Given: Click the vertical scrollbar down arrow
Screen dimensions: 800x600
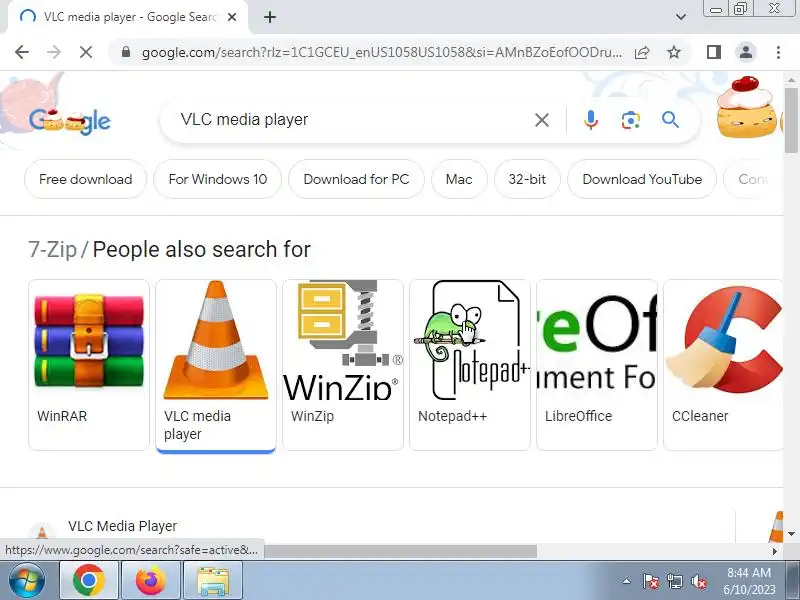Looking at the screenshot, I should tap(791, 534).
